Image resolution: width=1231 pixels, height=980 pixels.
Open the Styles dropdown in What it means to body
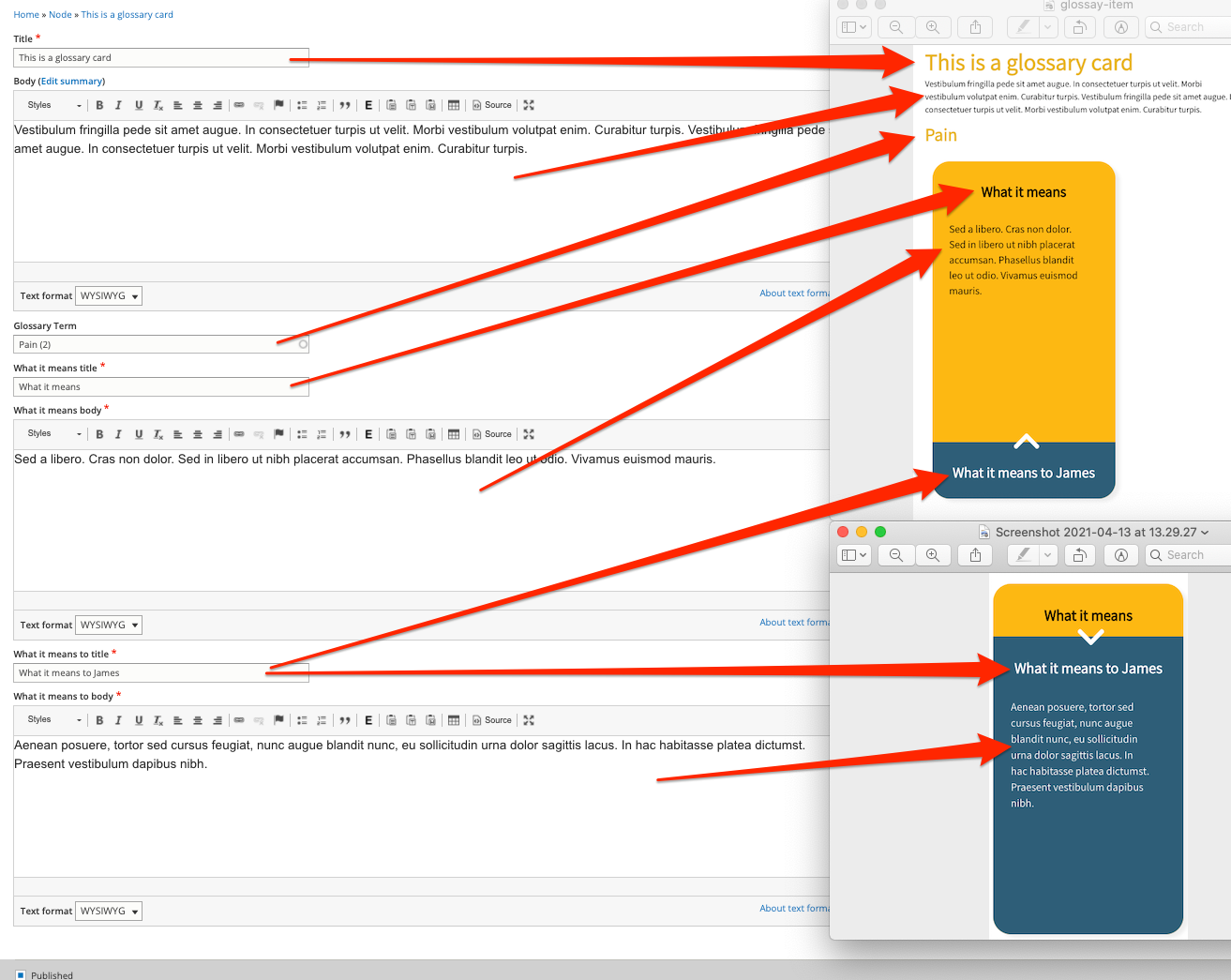(x=54, y=720)
